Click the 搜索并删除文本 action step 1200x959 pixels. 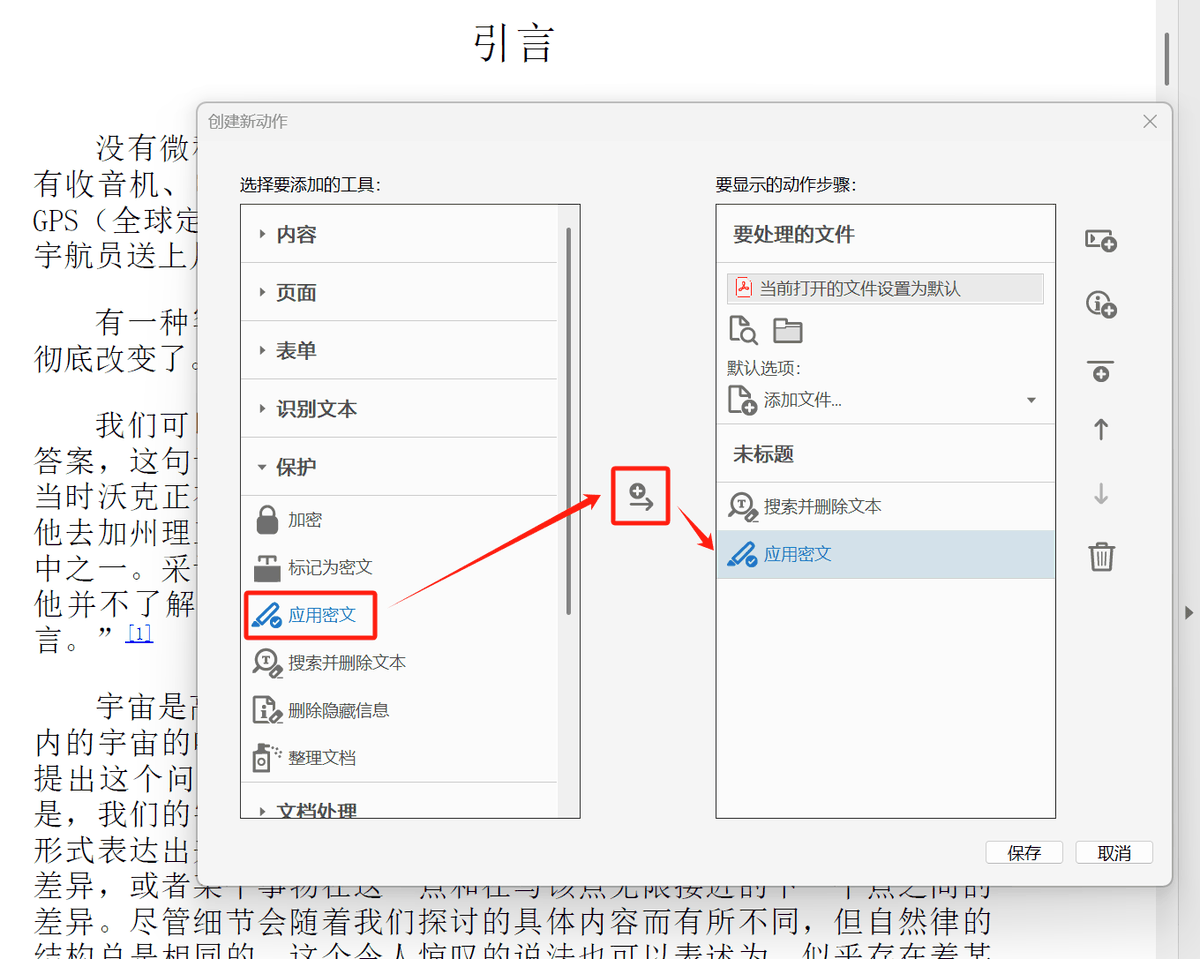[885, 506]
